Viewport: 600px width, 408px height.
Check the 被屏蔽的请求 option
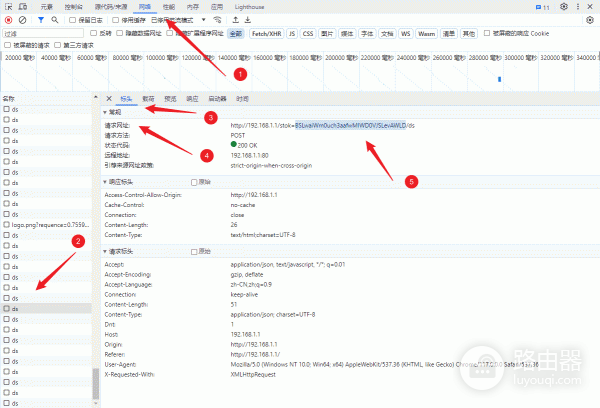point(7,45)
